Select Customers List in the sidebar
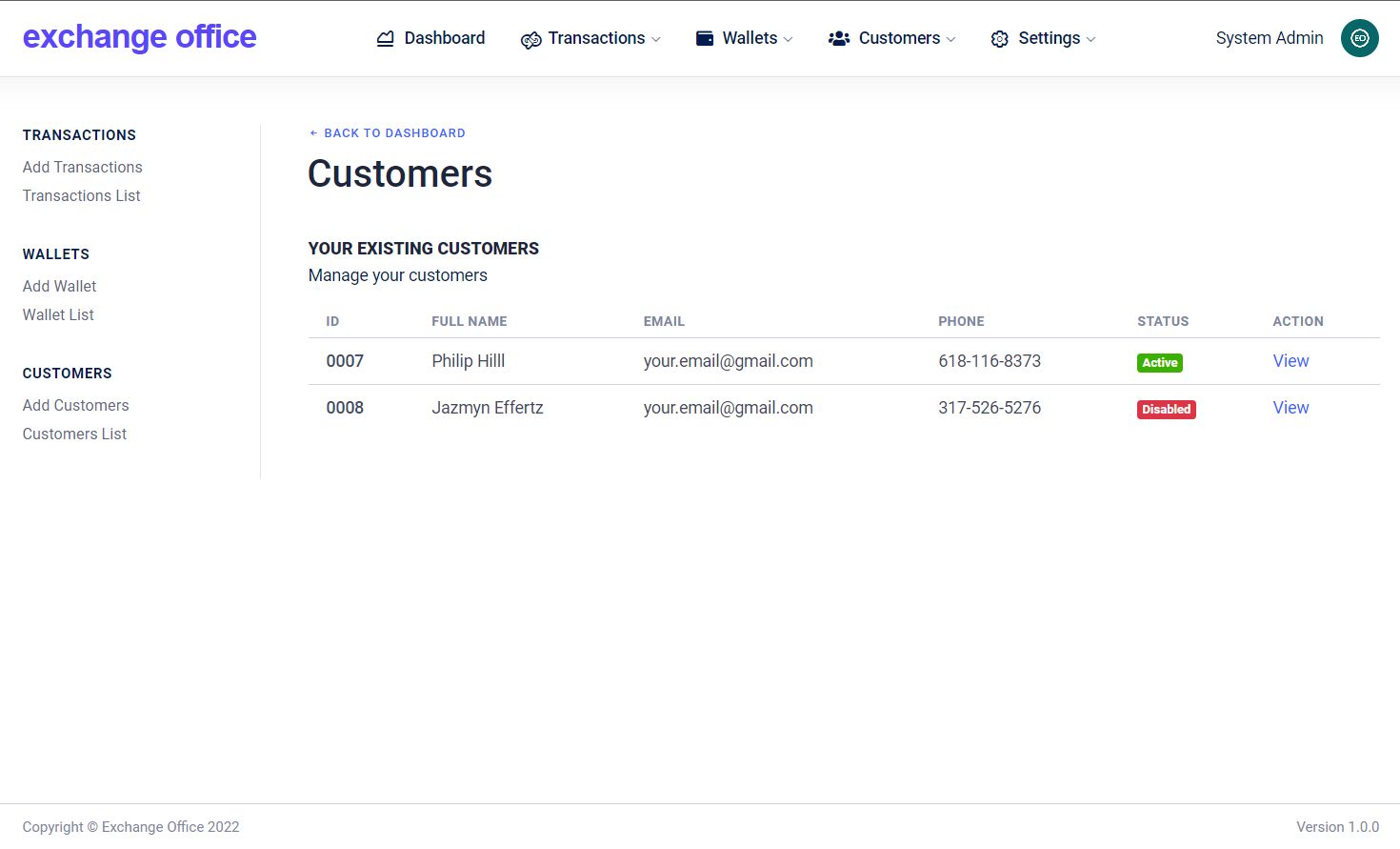Screen dimensions: 1400x849 click(x=74, y=434)
